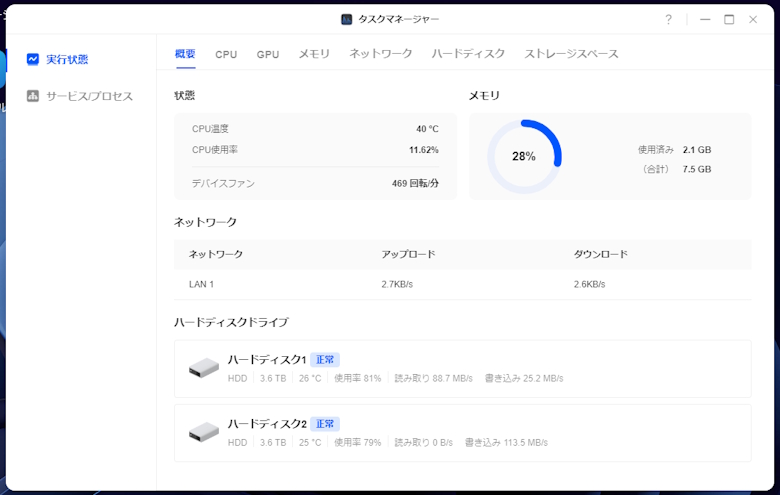Click the 28% memory usage ring
The height and width of the screenshot is (495, 780).
(524, 157)
